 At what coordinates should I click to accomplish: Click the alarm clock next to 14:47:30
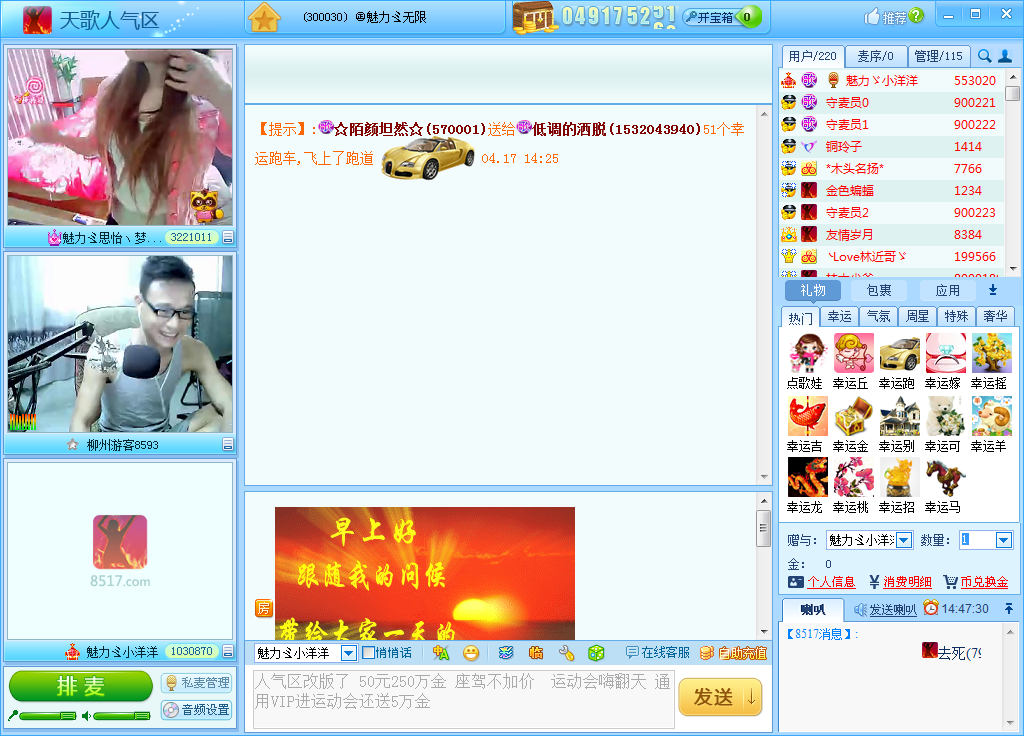[x=930, y=607]
